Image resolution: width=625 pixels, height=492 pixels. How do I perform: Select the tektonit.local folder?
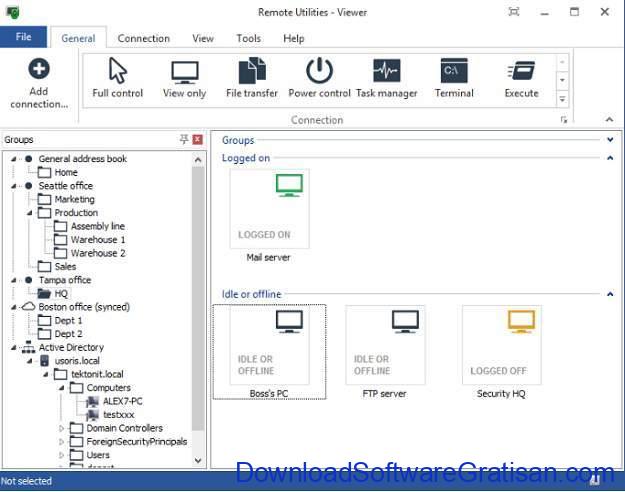click(x=89, y=374)
